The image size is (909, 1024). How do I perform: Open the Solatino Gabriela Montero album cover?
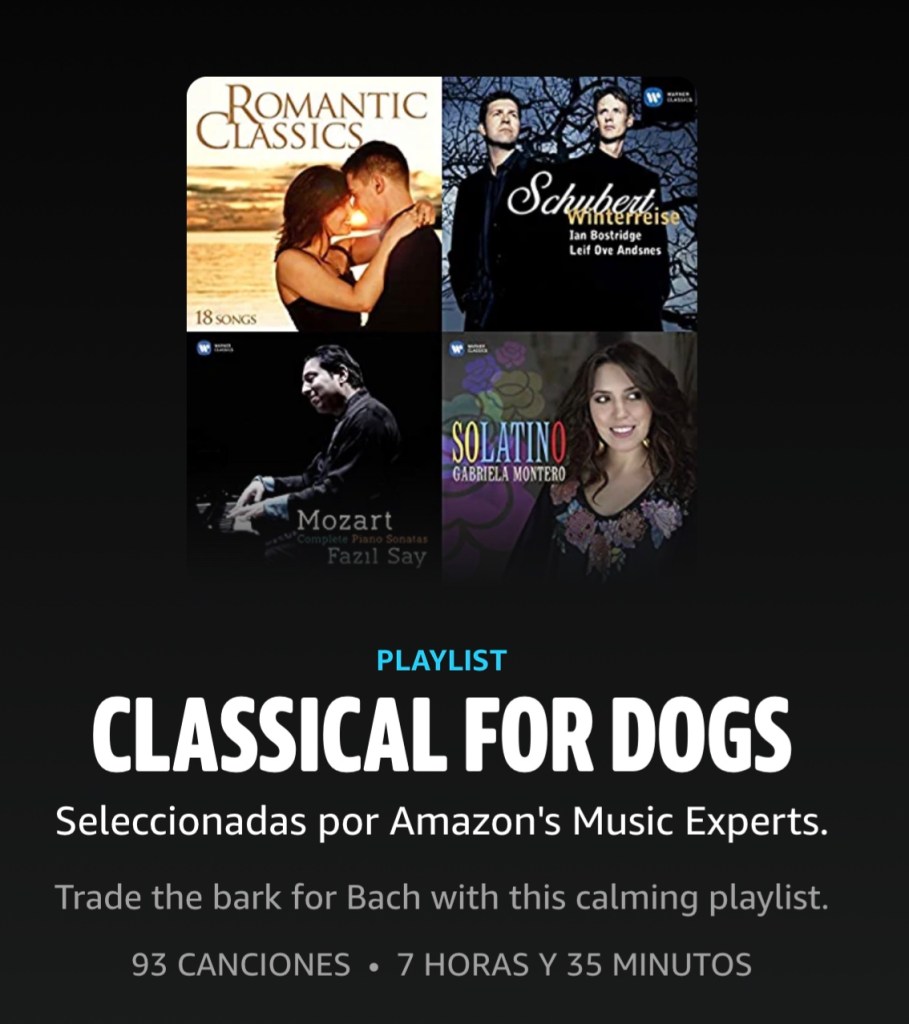click(x=569, y=456)
